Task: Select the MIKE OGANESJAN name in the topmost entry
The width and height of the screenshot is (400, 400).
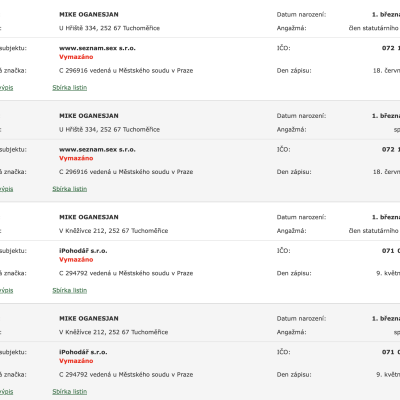Action: point(89,15)
